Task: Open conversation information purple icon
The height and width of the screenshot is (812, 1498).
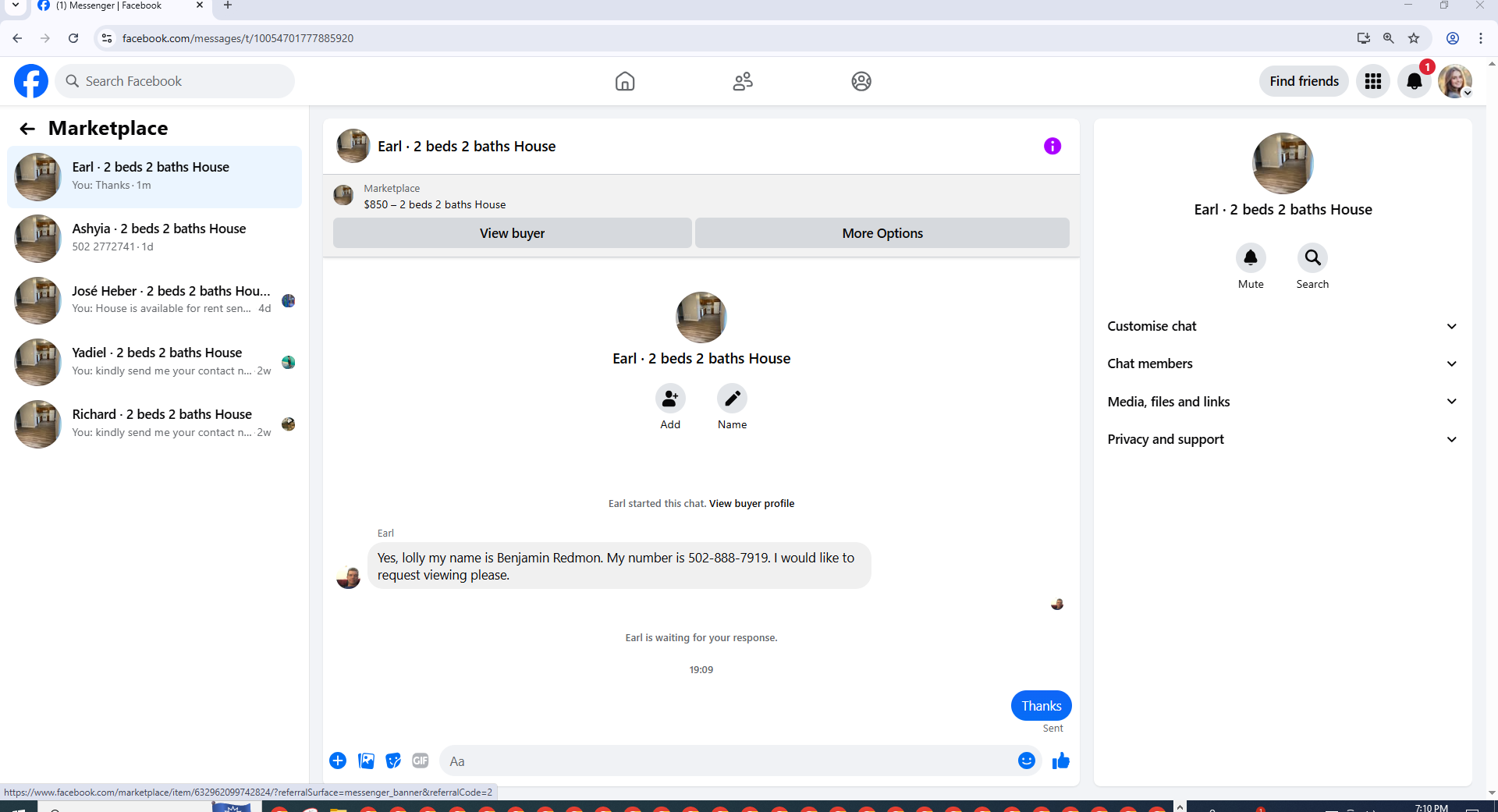Action: [x=1053, y=146]
